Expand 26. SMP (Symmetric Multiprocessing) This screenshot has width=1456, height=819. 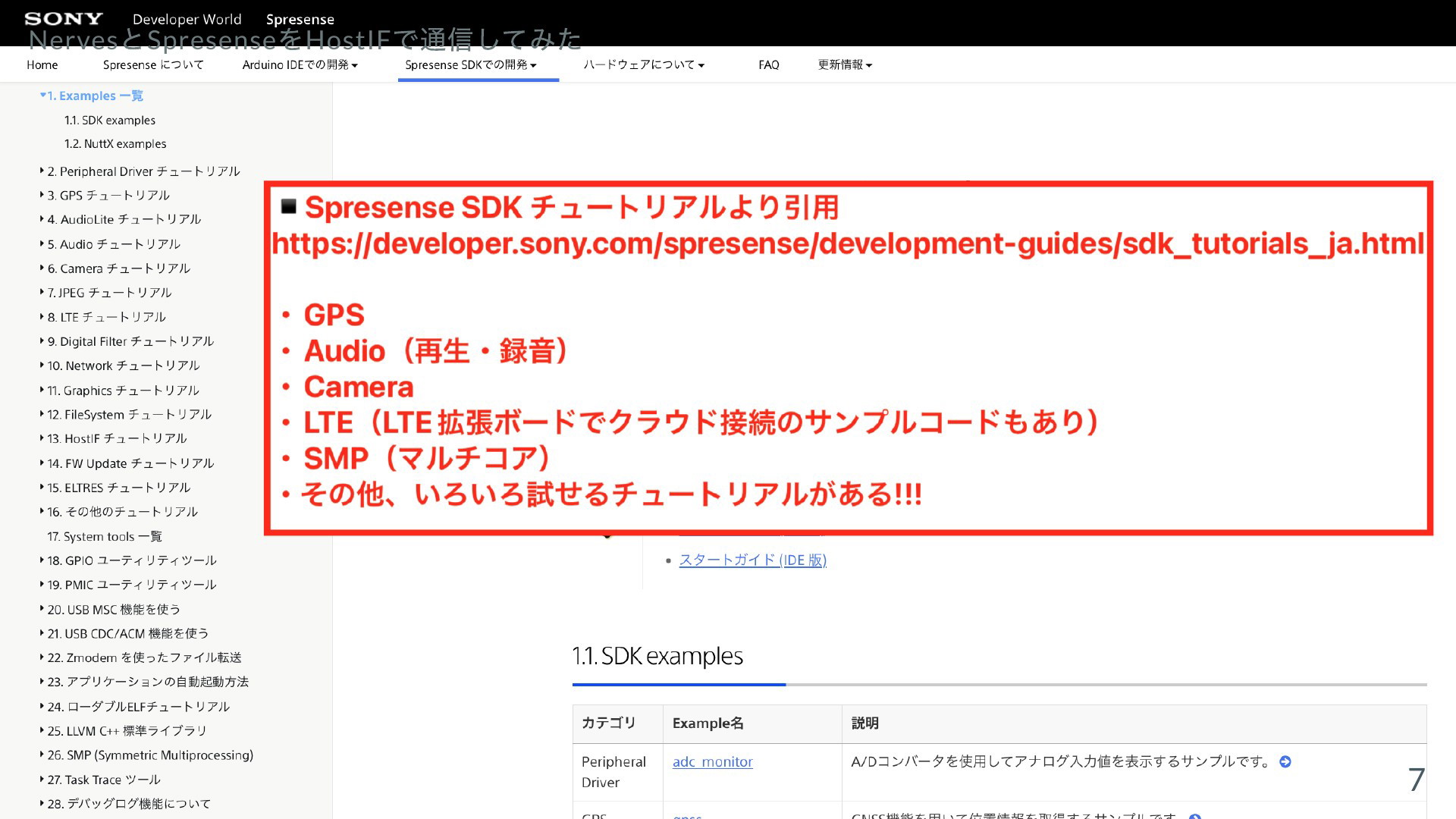tap(146, 755)
